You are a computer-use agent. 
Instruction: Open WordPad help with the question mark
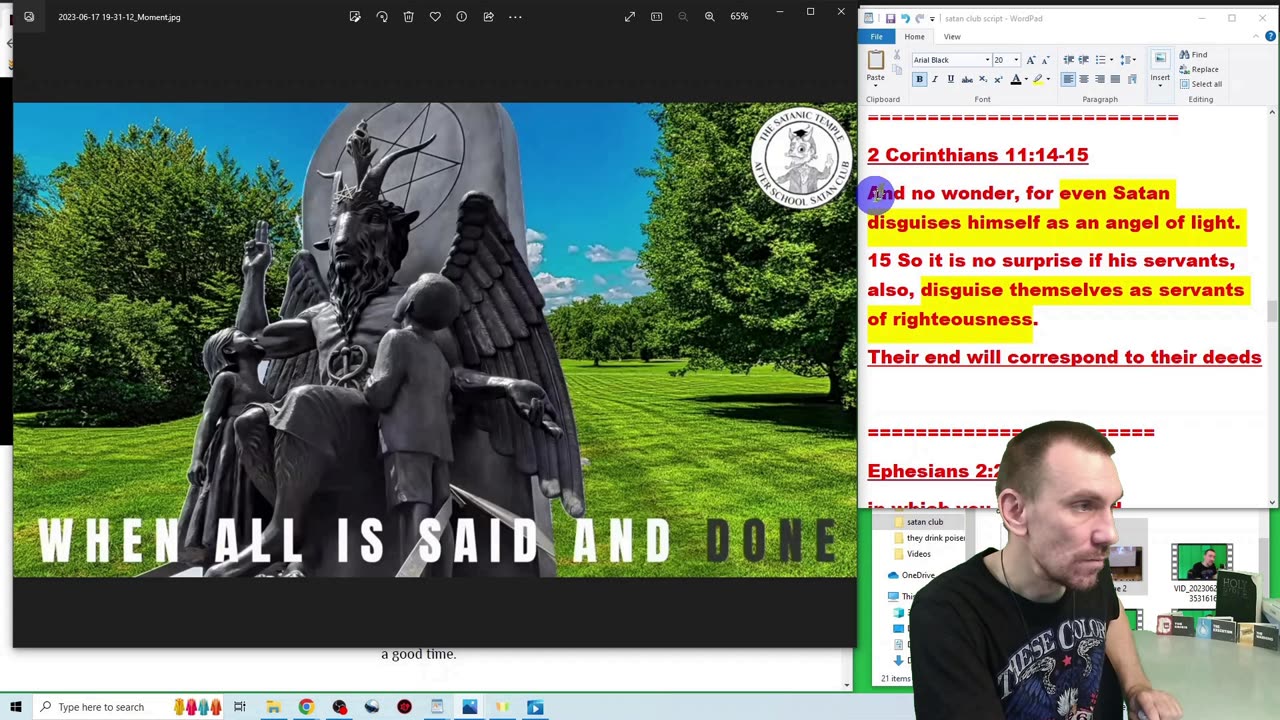(1270, 36)
